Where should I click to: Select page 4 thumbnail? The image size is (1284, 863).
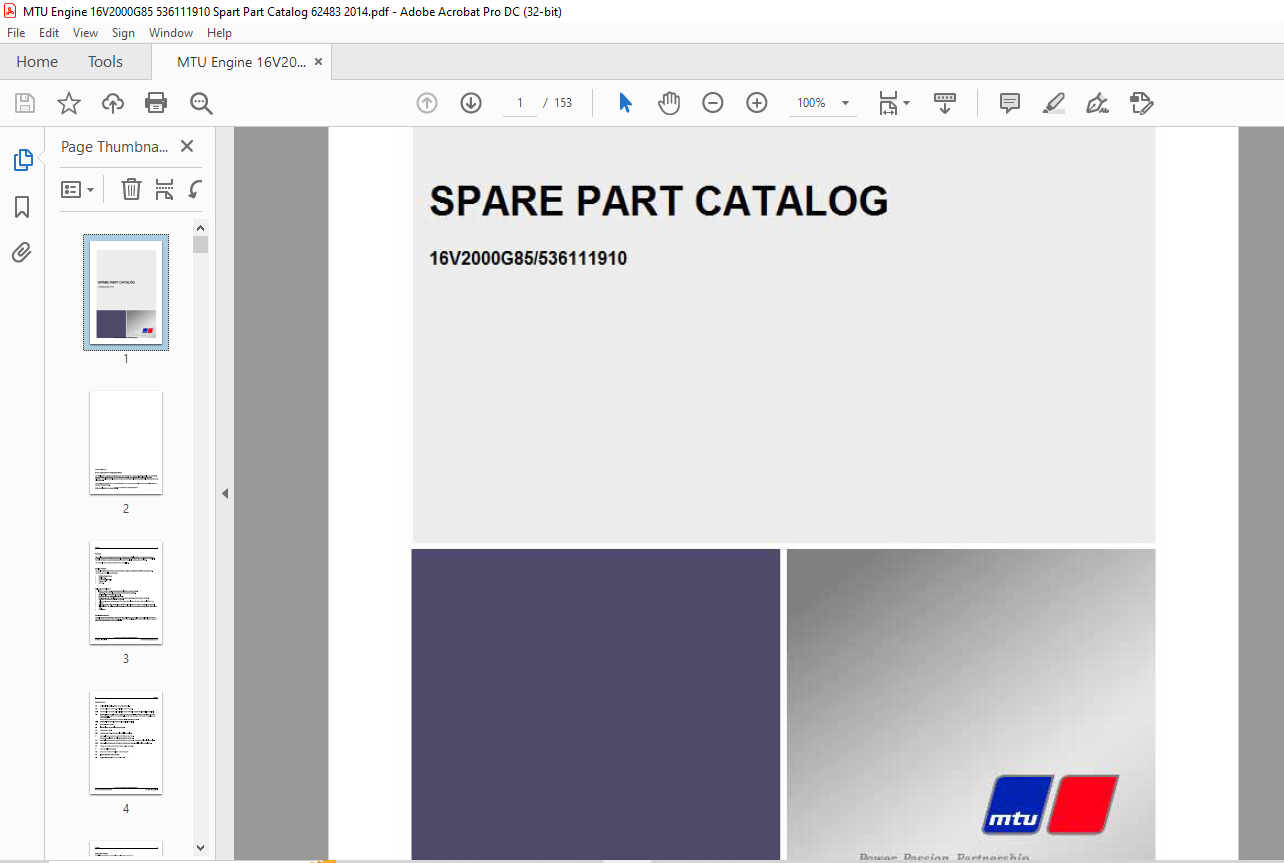(126, 742)
